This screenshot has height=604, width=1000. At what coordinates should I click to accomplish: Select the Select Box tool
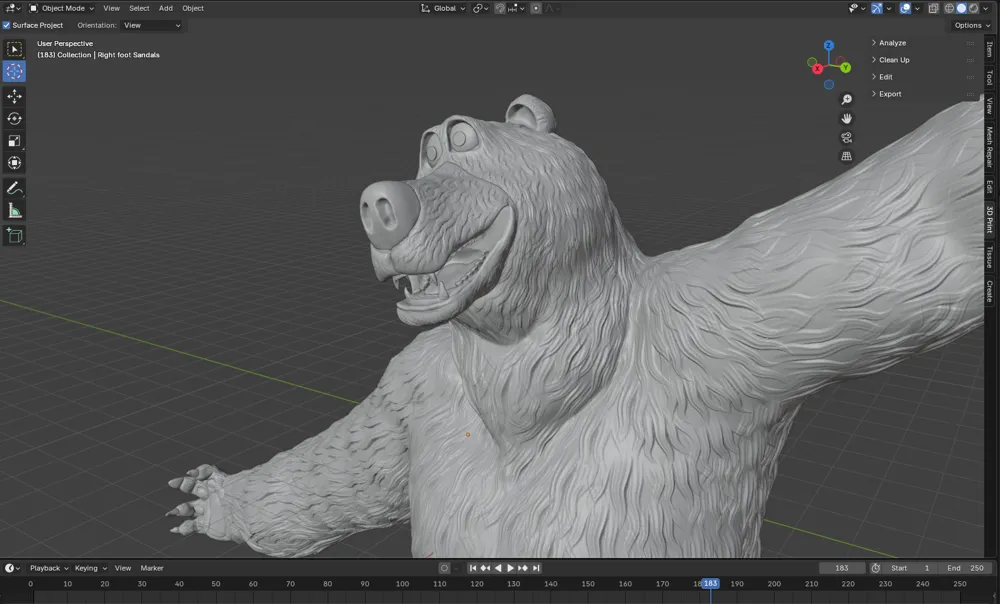pyautogui.click(x=14, y=49)
